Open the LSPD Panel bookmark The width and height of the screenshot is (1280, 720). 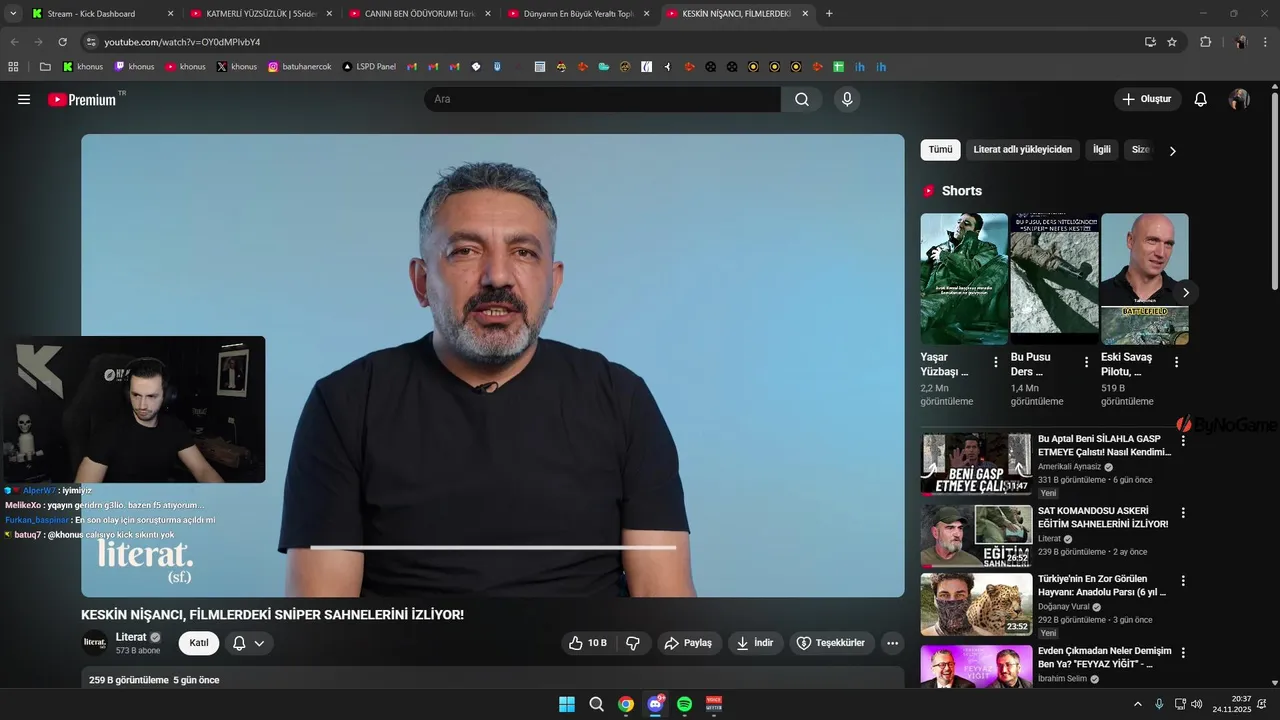coord(368,67)
